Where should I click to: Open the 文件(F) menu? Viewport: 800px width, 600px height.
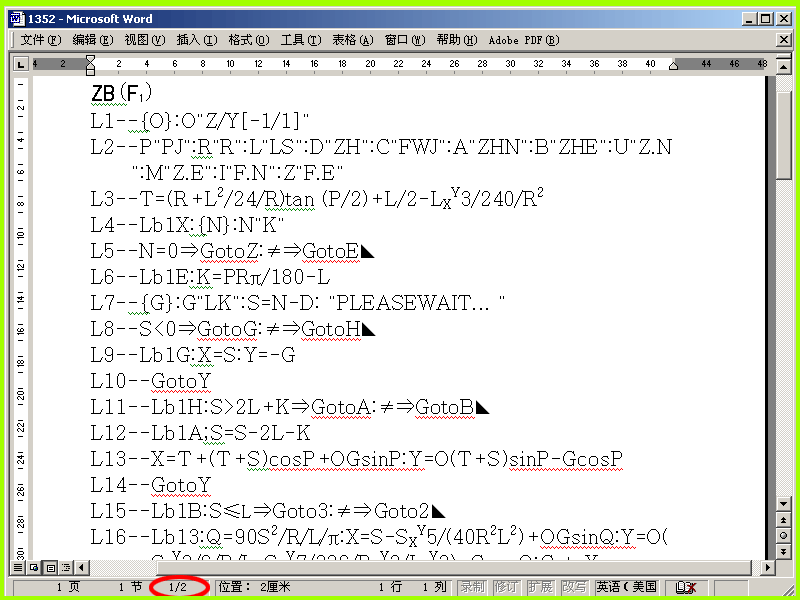40,40
